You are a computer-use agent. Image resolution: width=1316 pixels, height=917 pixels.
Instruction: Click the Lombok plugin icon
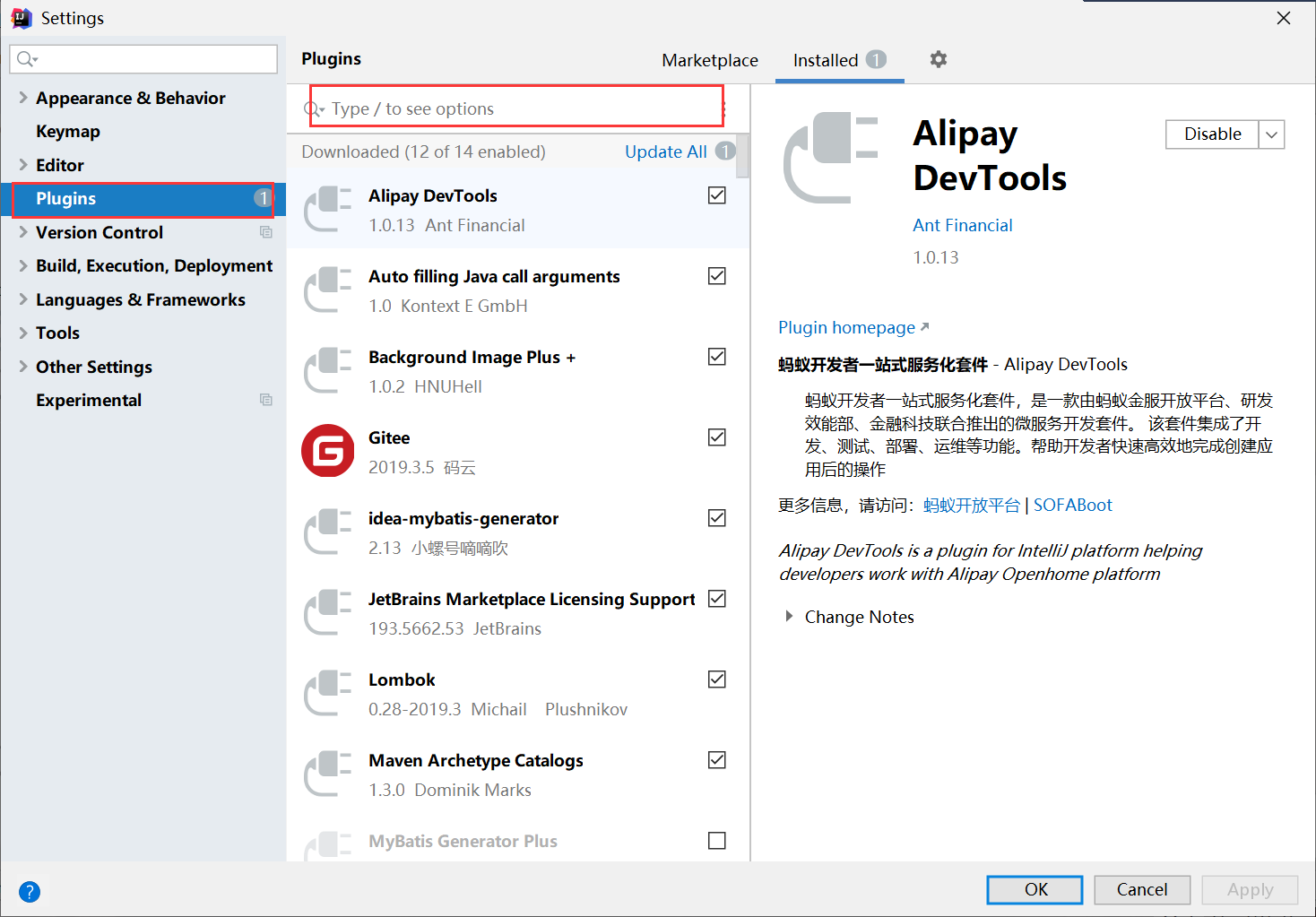click(x=328, y=693)
